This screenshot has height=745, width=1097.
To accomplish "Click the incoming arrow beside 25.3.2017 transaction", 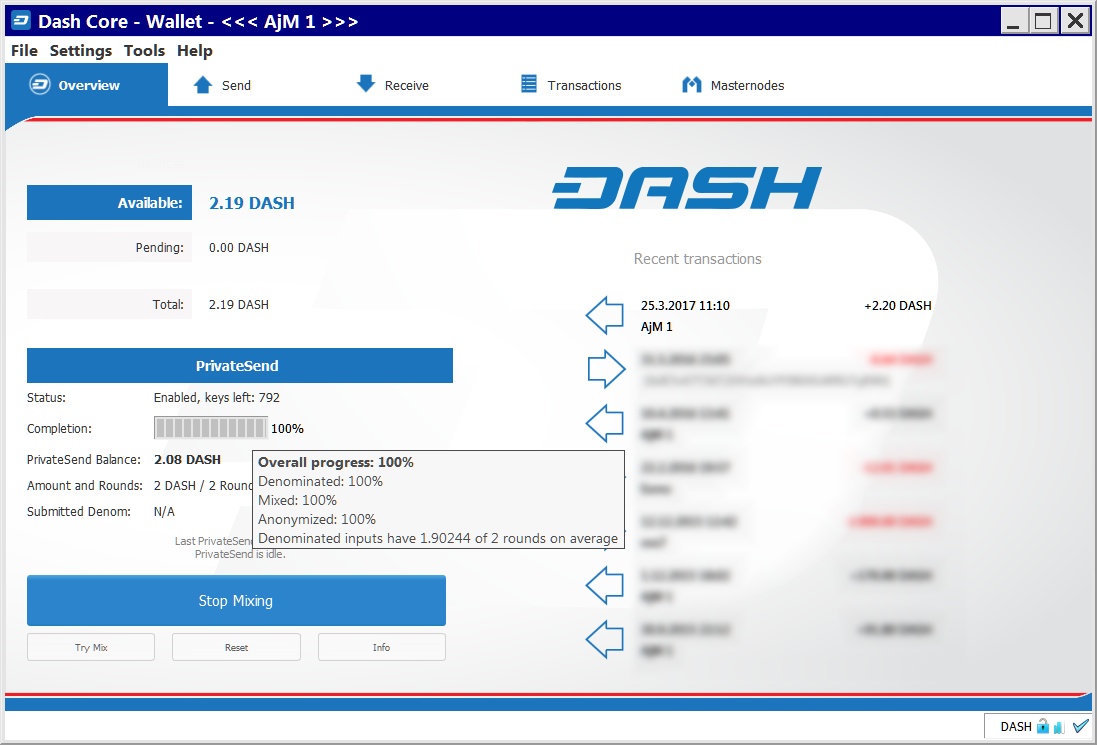I will pyautogui.click(x=605, y=315).
